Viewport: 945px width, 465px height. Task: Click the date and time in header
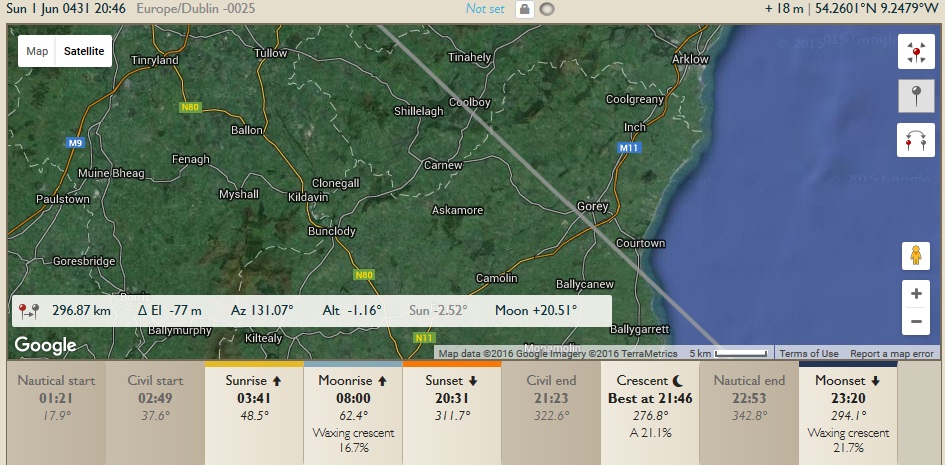point(65,9)
